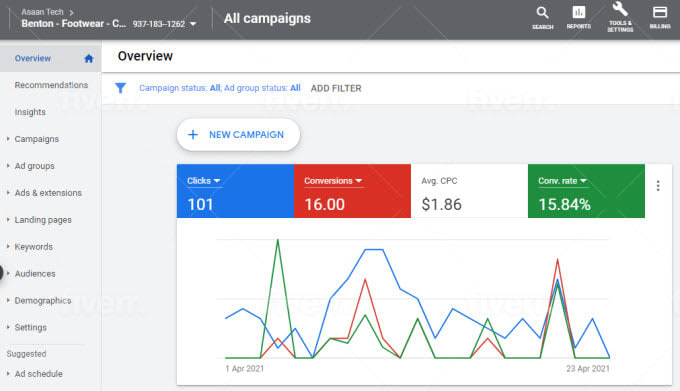This screenshot has width=680, height=391.
Task: Click the collapse sidebar handle
Action: (x=1, y=273)
